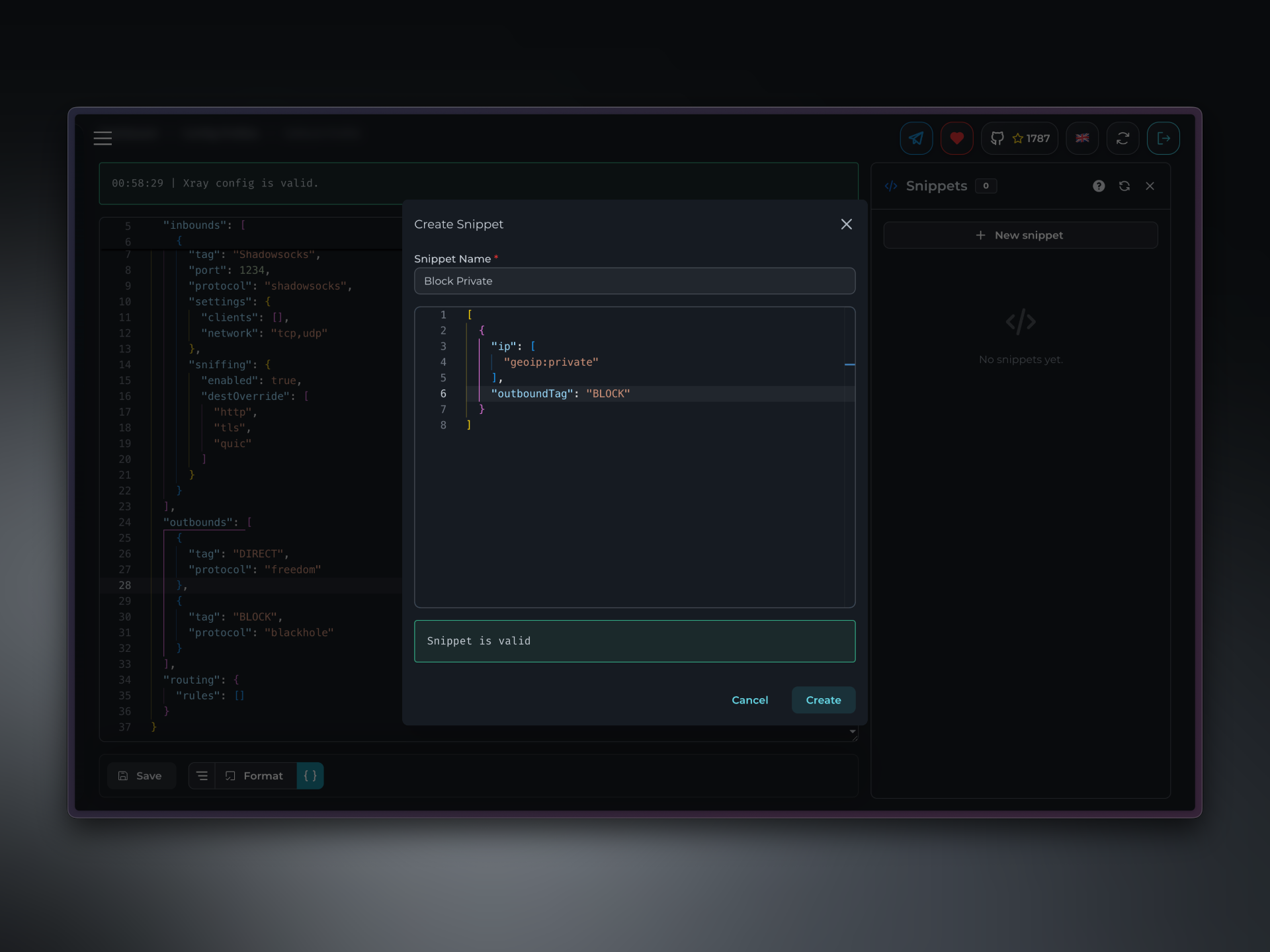Open Snippets help question mark icon

pos(1099,186)
